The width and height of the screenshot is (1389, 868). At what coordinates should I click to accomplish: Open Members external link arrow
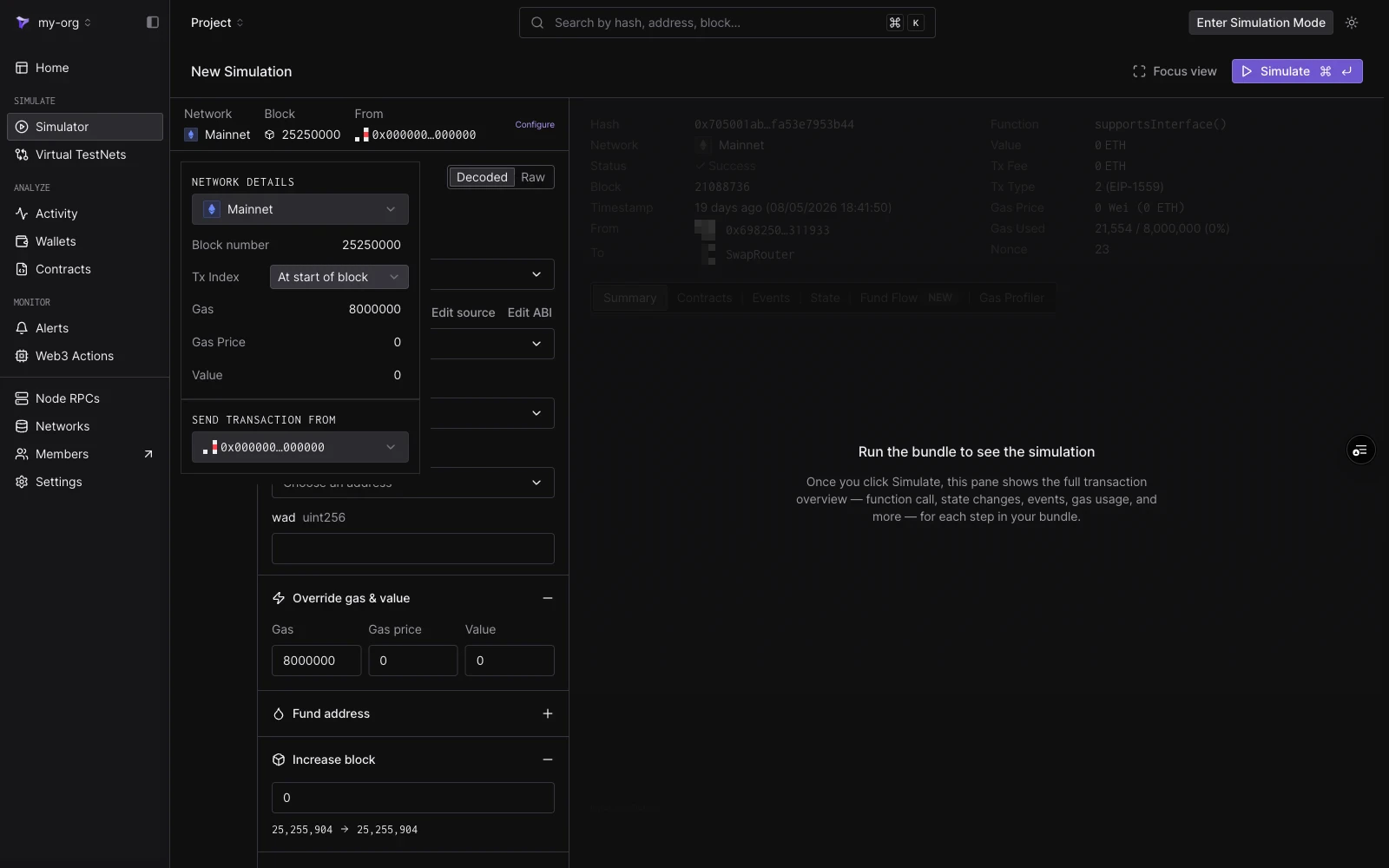click(x=148, y=454)
